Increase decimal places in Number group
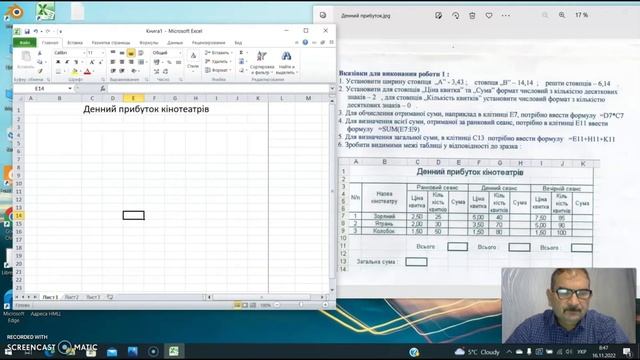This screenshot has width=640, height=360. pos(157,71)
